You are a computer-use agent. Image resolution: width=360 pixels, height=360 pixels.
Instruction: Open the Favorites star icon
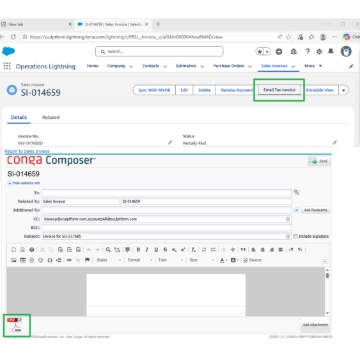click(259, 52)
